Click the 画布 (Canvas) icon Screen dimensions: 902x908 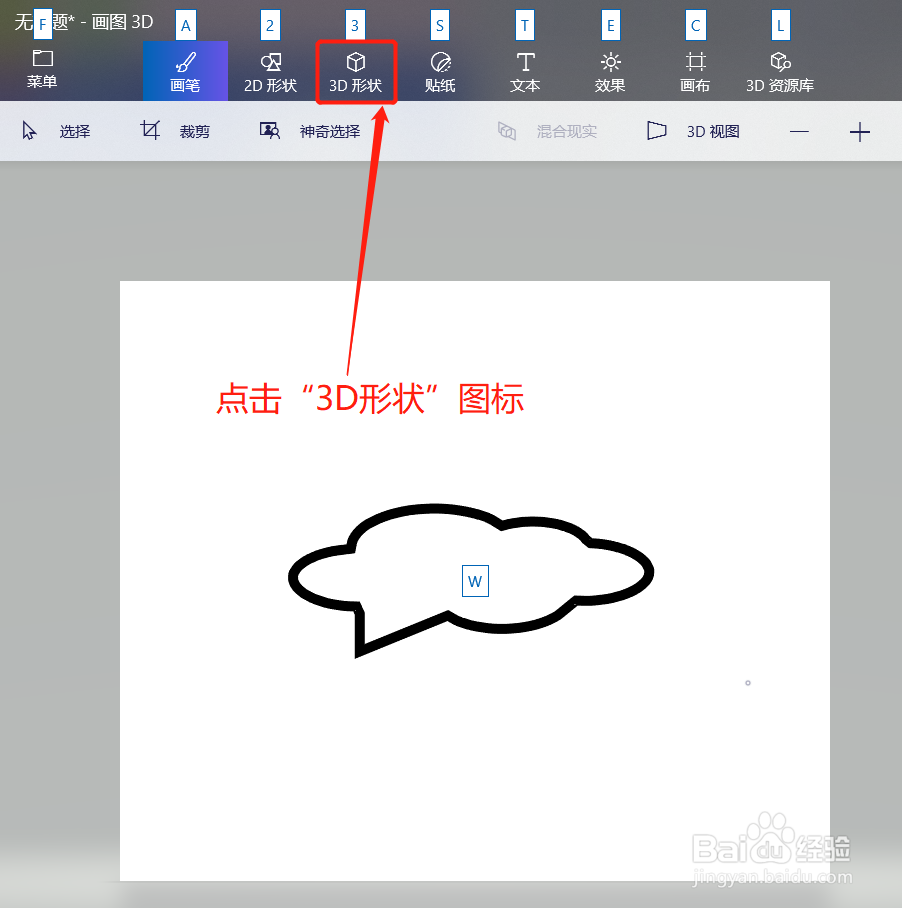pyautogui.click(x=694, y=70)
